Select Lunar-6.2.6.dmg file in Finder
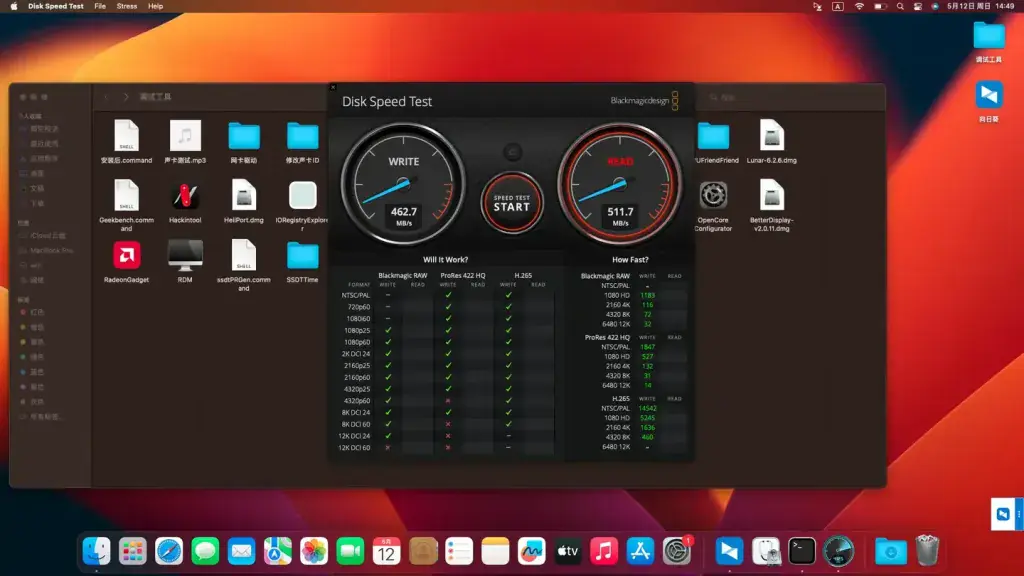Image resolution: width=1024 pixels, height=576 pixels. tap(771, 142)
